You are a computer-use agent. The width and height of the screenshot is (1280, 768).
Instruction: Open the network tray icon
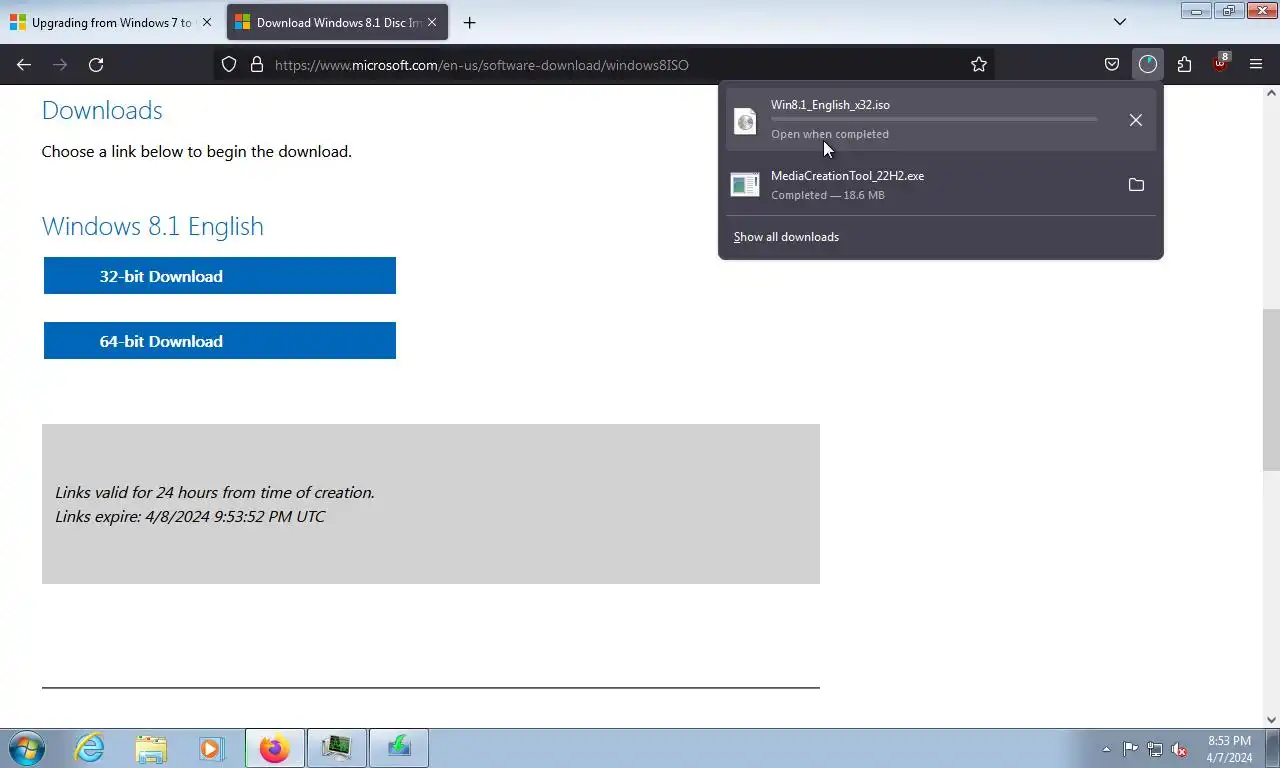[1155, 749]
